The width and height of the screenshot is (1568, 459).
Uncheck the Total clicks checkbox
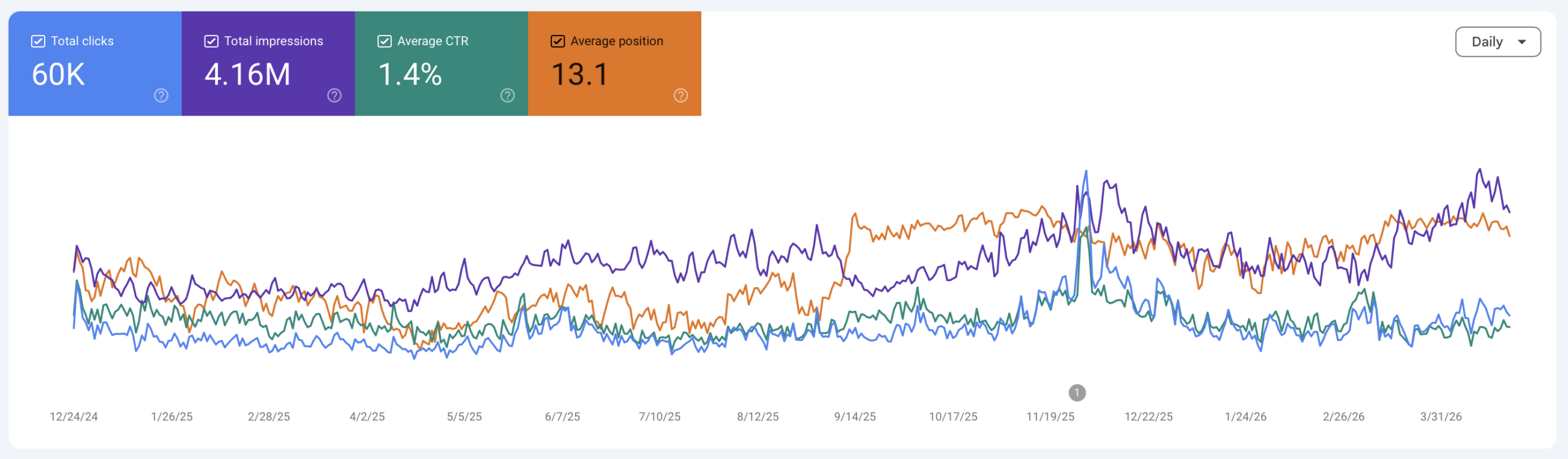point(38,41)
